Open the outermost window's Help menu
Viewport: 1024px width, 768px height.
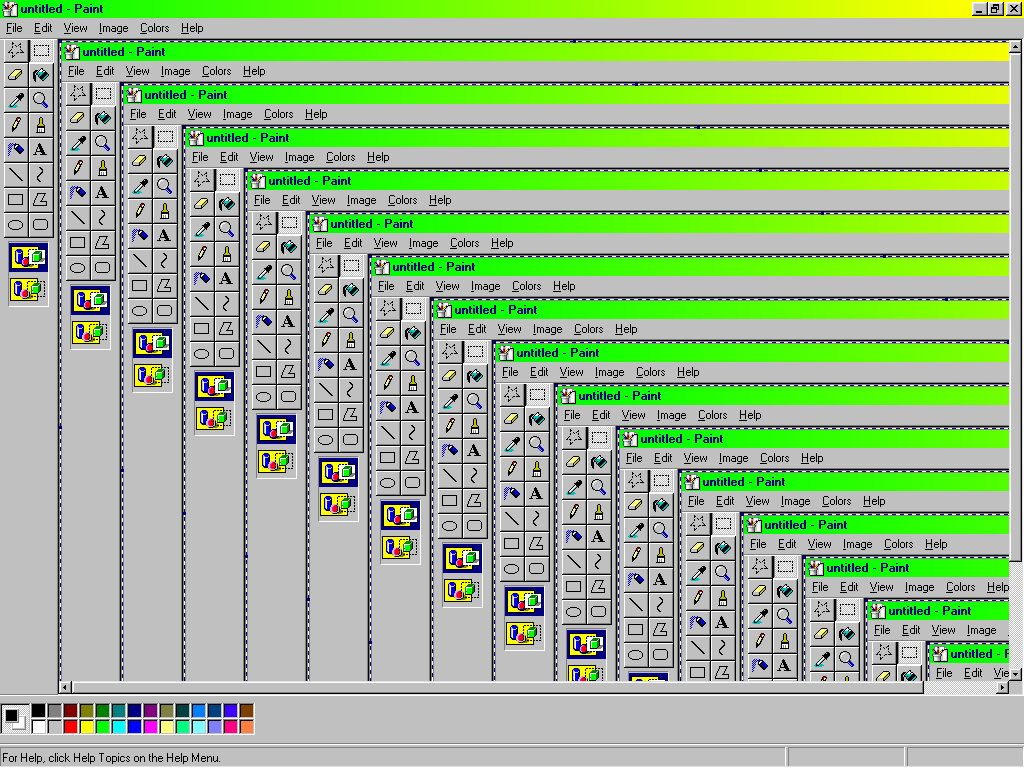tap(192, 28)
